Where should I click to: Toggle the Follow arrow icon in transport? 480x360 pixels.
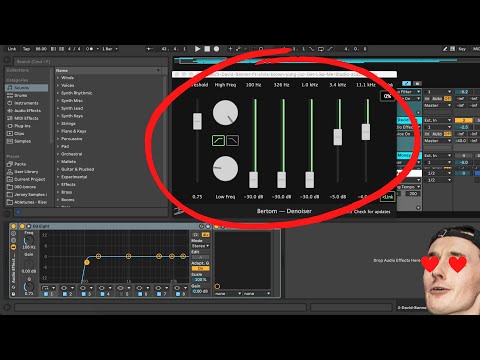click(x=149, y=49)
